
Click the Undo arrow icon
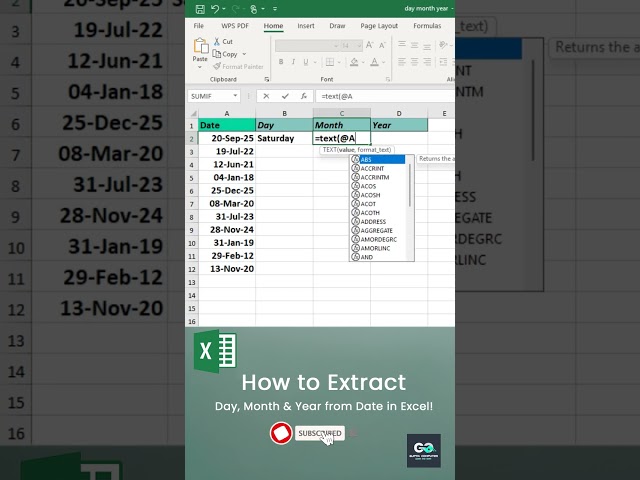pyautogui.click(x=215, y=9)
